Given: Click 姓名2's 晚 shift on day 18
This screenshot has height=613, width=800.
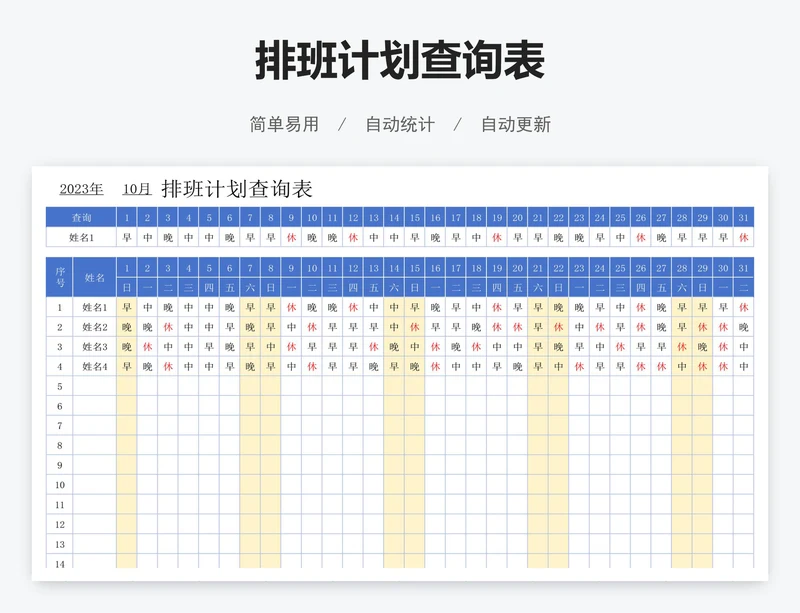Looking at the screenshot, I should pyautogui.click(x=477, y=327).
